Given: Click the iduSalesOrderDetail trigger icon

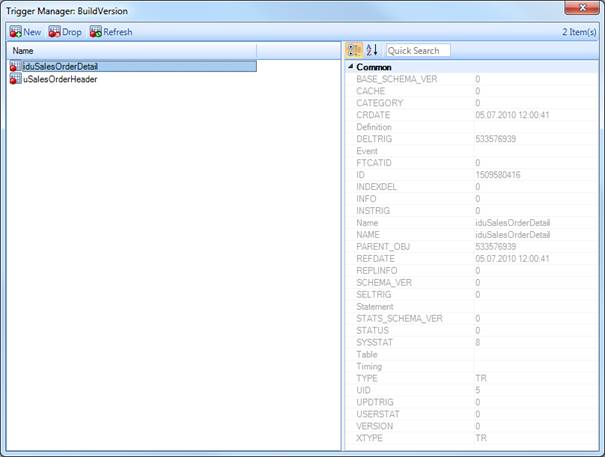Looking at the screenshot, I should [x=15, y=66].
